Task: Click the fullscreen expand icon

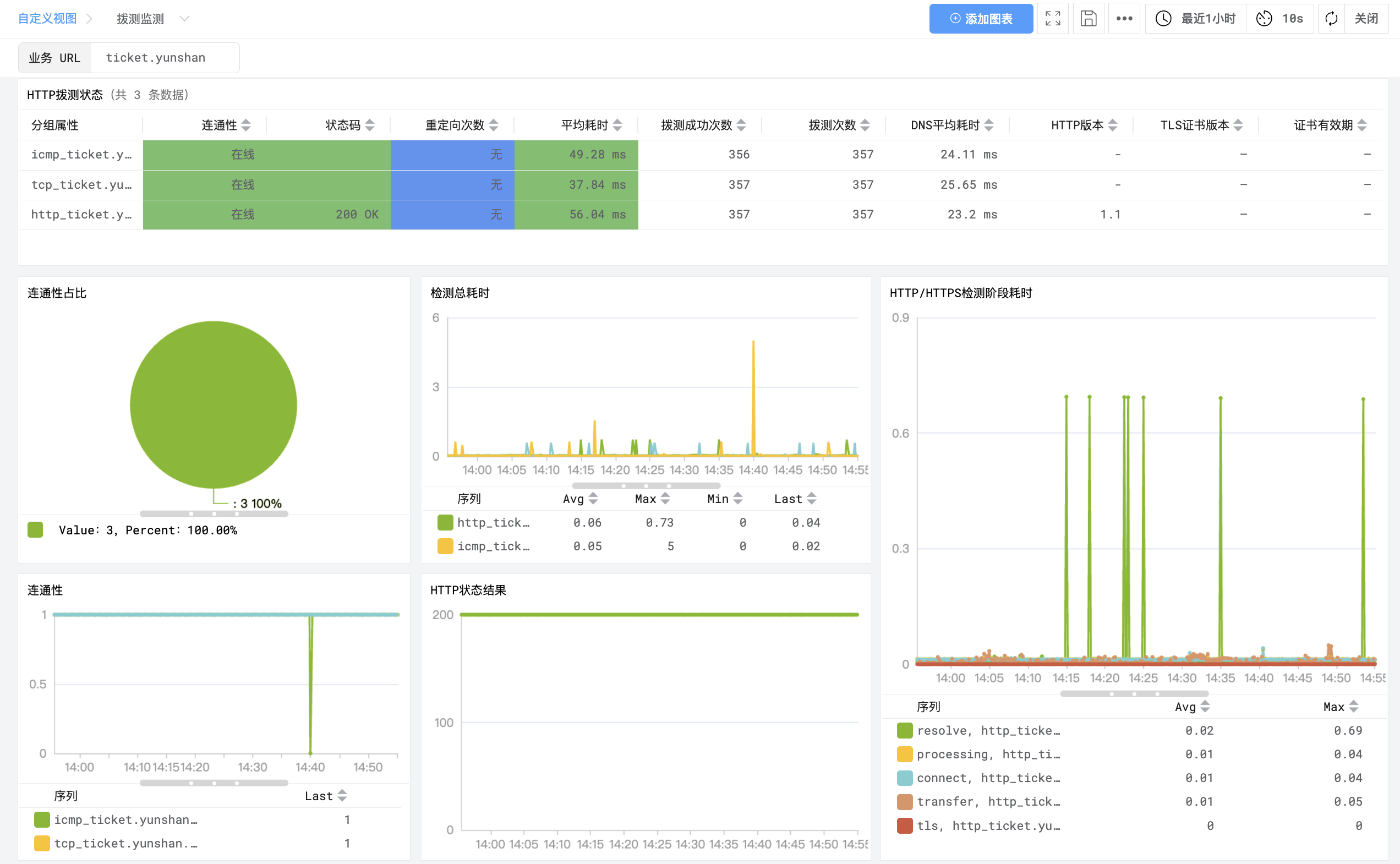Action: [1052, 19]
